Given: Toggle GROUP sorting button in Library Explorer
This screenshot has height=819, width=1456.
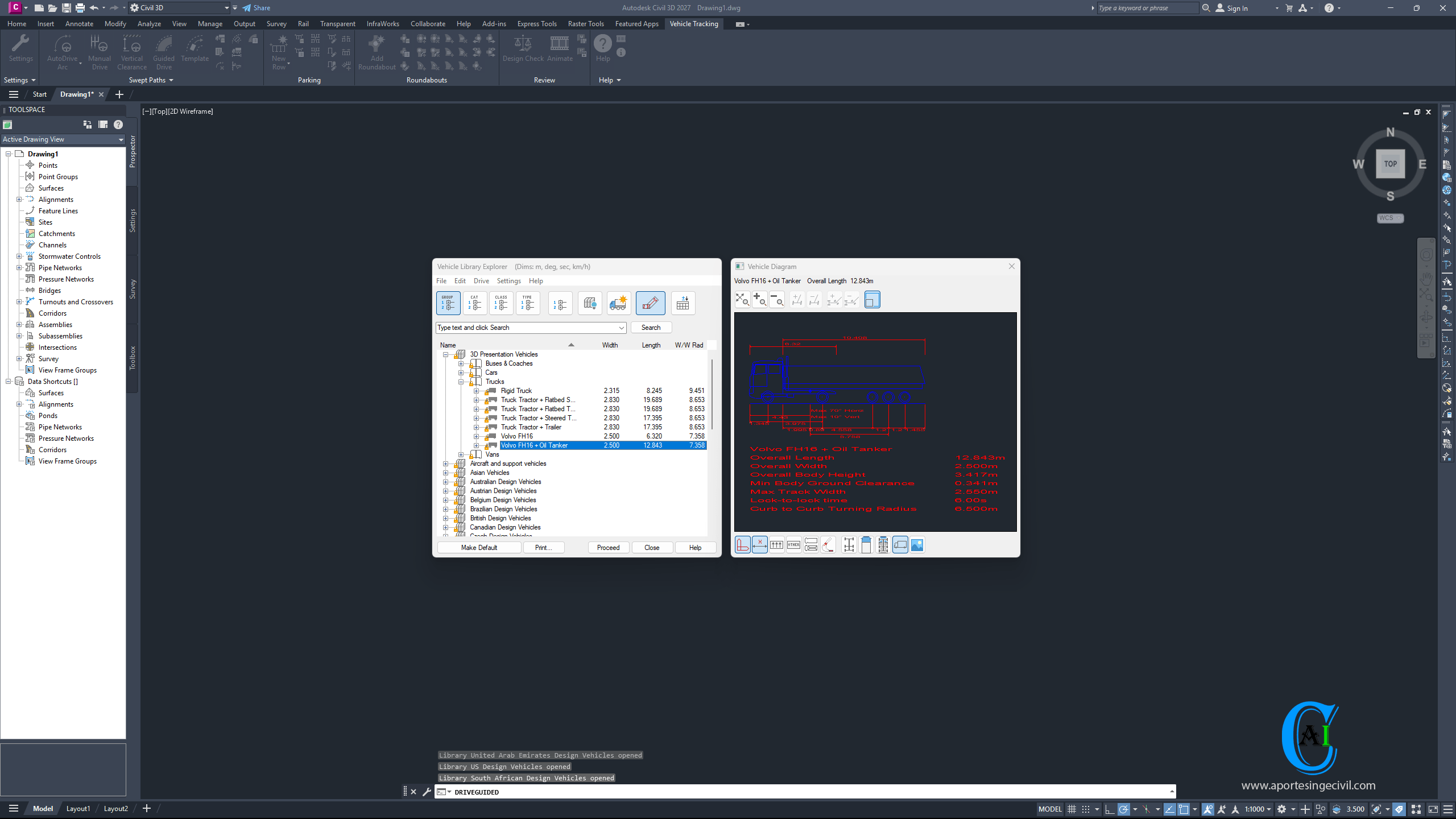Looking at the screenshot, I should coord(448,303).
